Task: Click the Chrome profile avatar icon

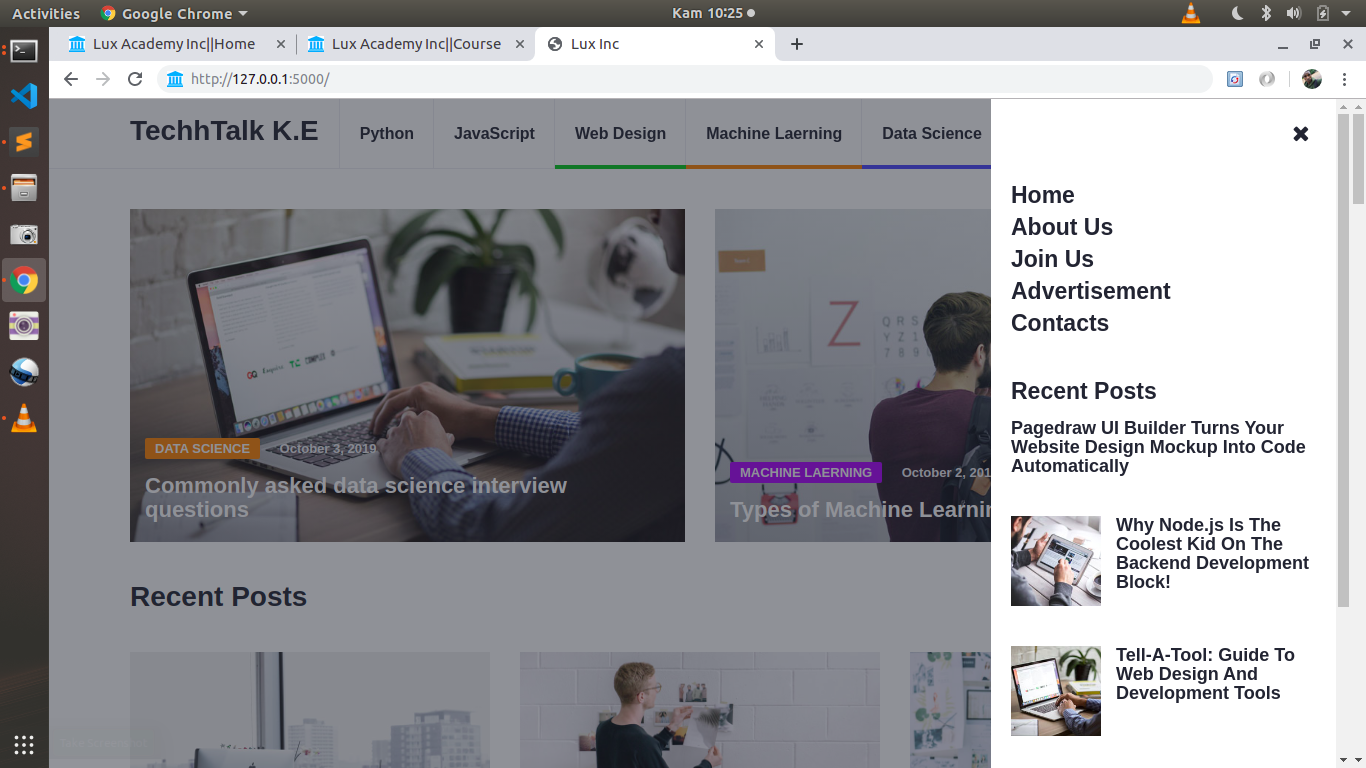Action: [x=1312, y=79]
